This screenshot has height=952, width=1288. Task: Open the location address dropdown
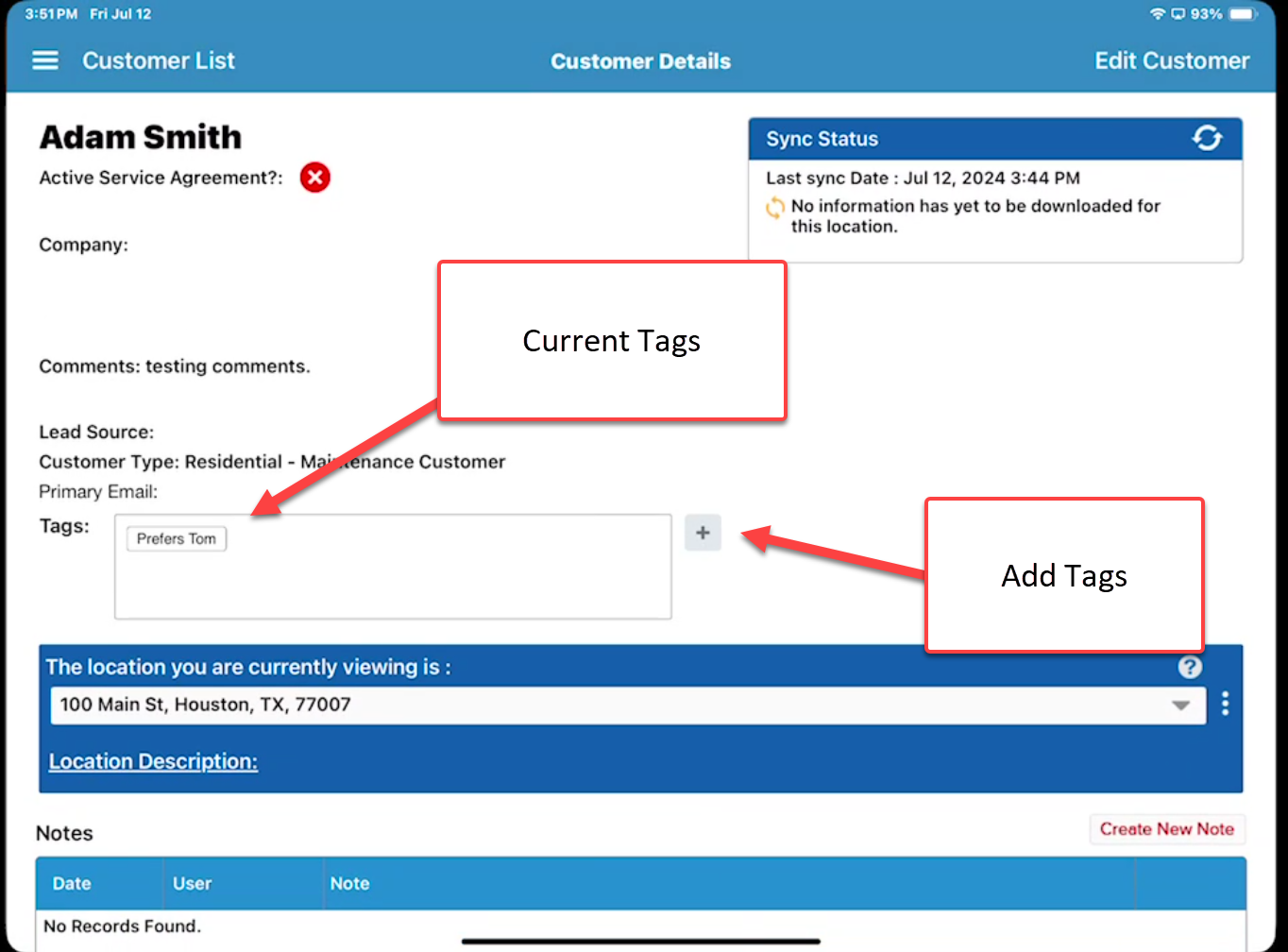point(628,705)
